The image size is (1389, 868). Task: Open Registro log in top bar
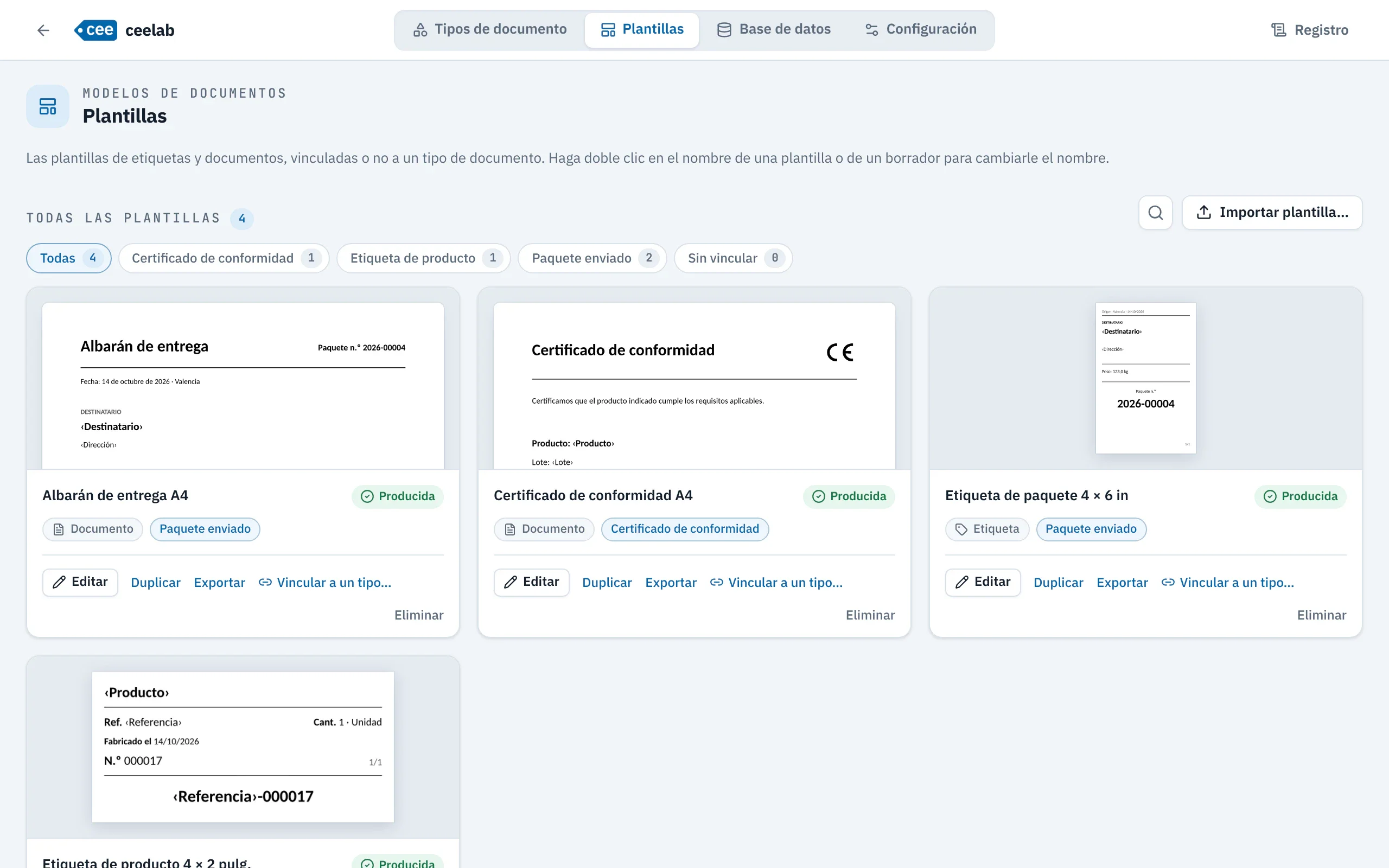[1310, 30]
